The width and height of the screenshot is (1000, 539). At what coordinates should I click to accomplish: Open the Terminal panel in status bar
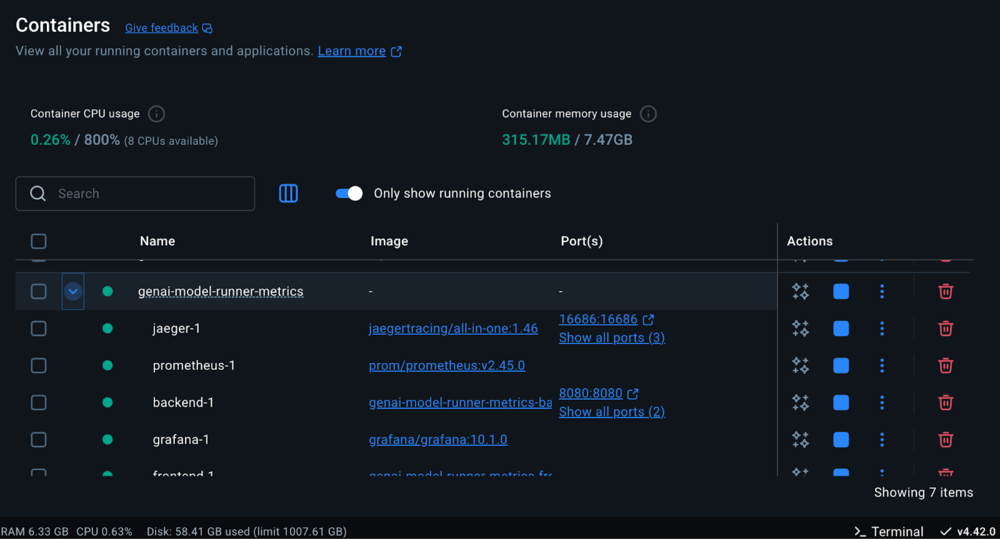888,531
